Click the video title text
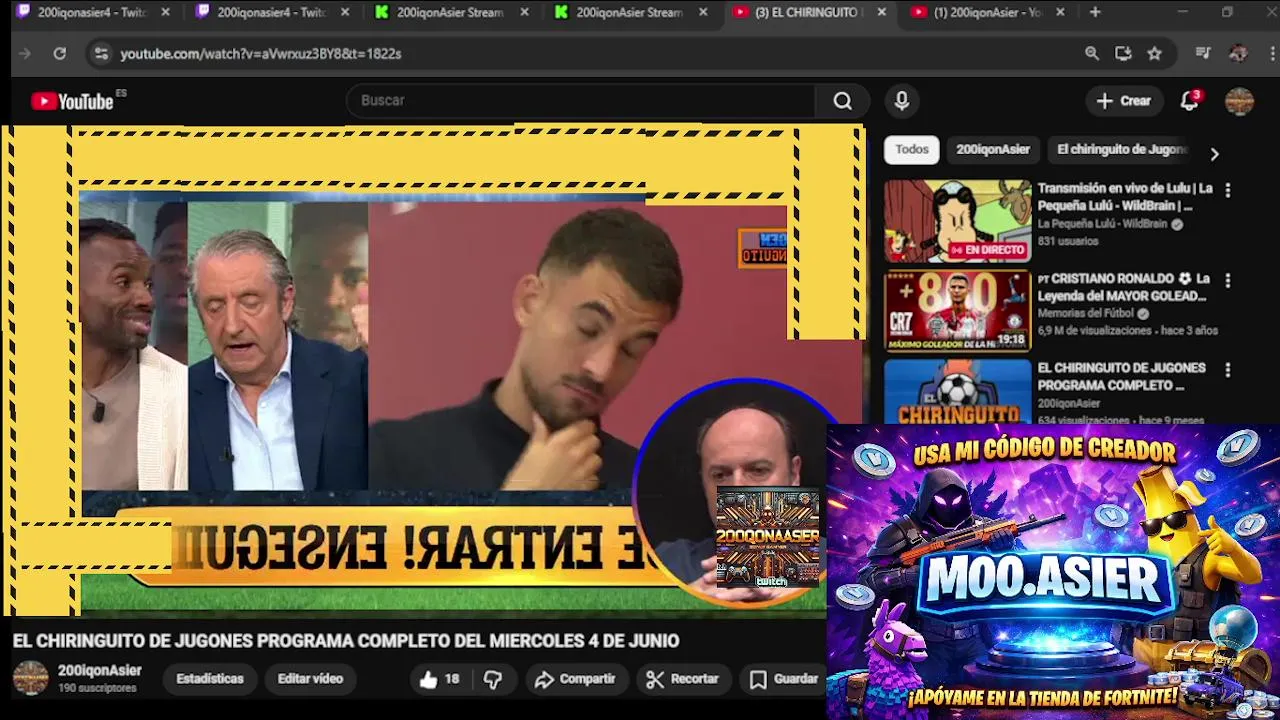The image size is (1280, 720). point(346,641)
